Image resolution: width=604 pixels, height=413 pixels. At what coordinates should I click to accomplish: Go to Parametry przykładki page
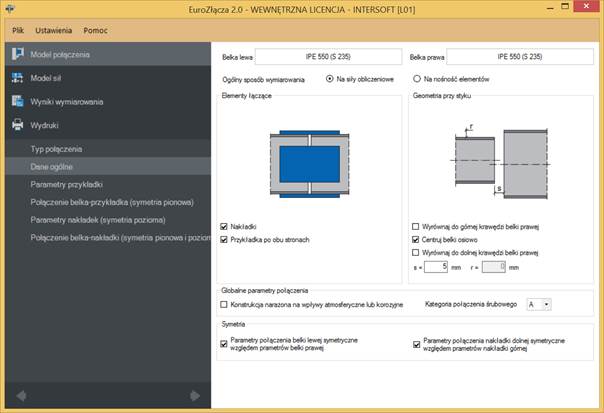point(108,184)
